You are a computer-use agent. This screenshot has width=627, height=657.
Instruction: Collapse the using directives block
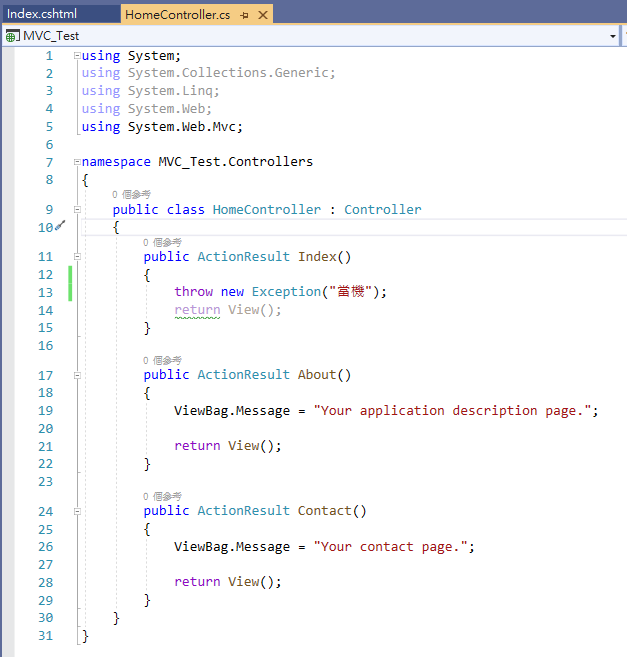[77, 55]
